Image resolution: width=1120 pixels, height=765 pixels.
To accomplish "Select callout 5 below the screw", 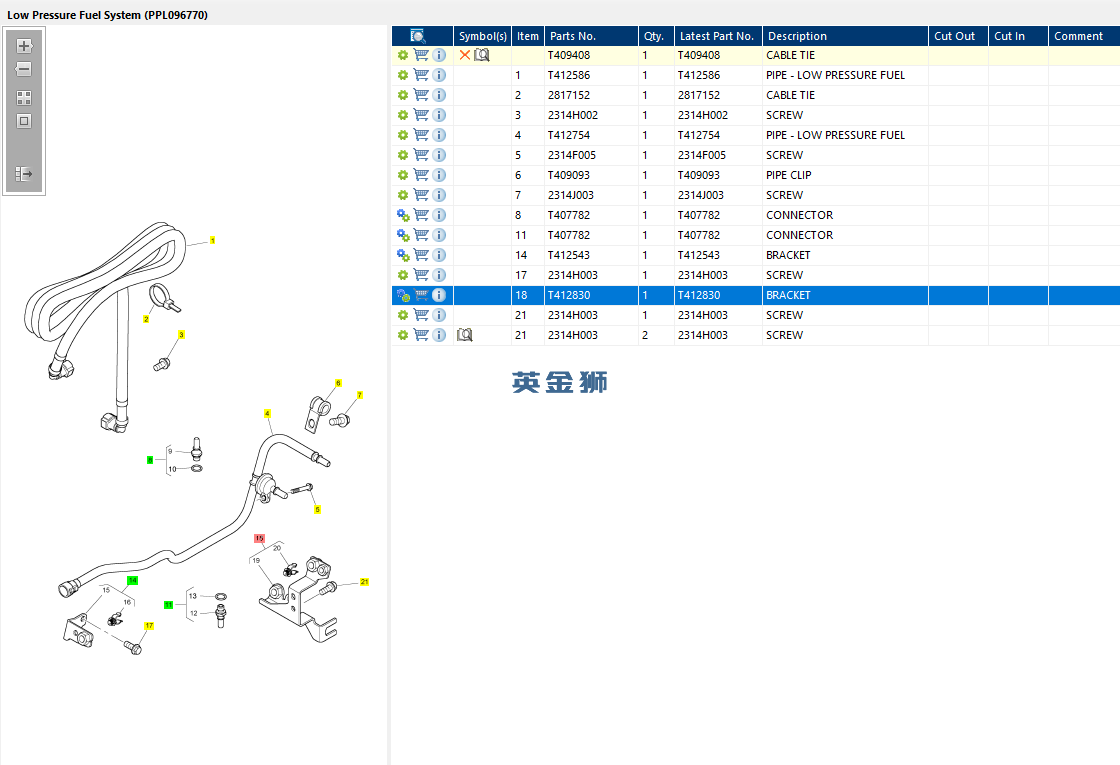I will coord(317,509).
